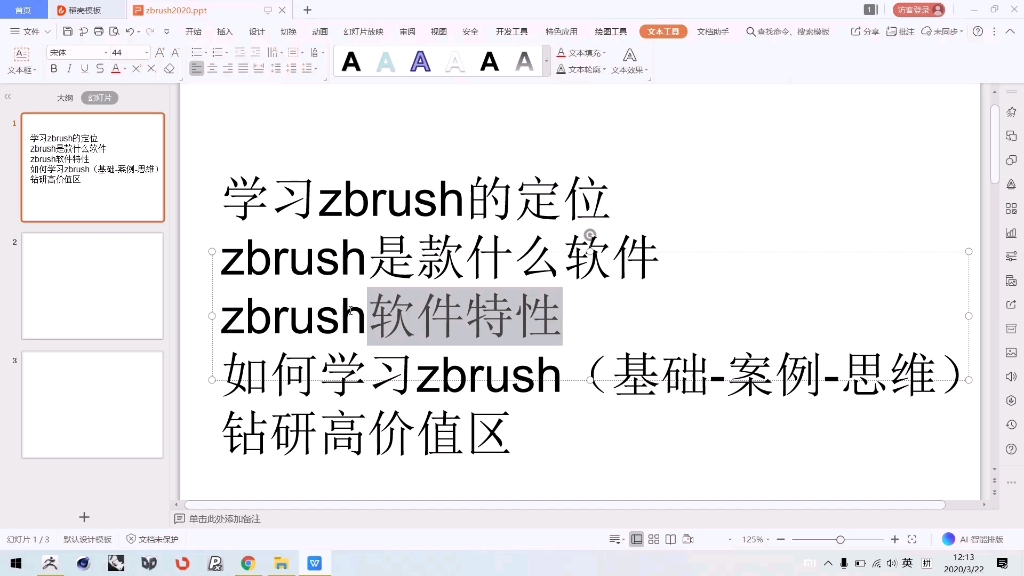Screen dimensions: 1024x576
Task: Open the bulleted list icon
Action: (195, 50)
